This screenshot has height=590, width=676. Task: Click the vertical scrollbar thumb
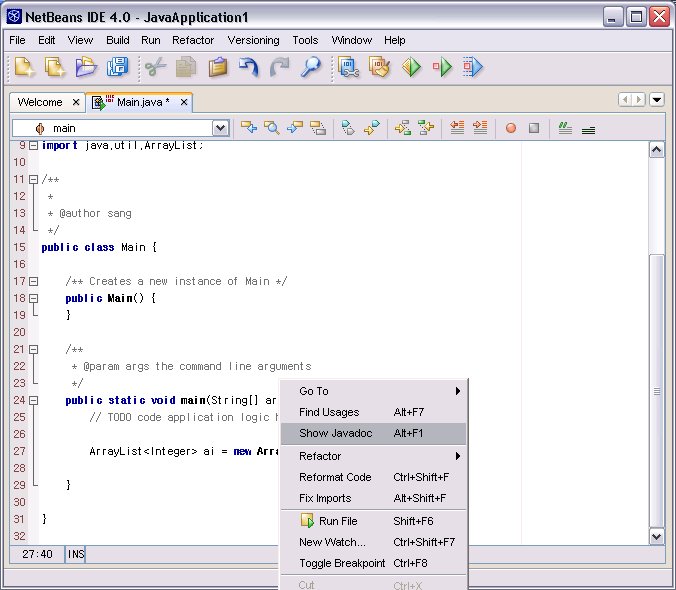pos(657,391)
